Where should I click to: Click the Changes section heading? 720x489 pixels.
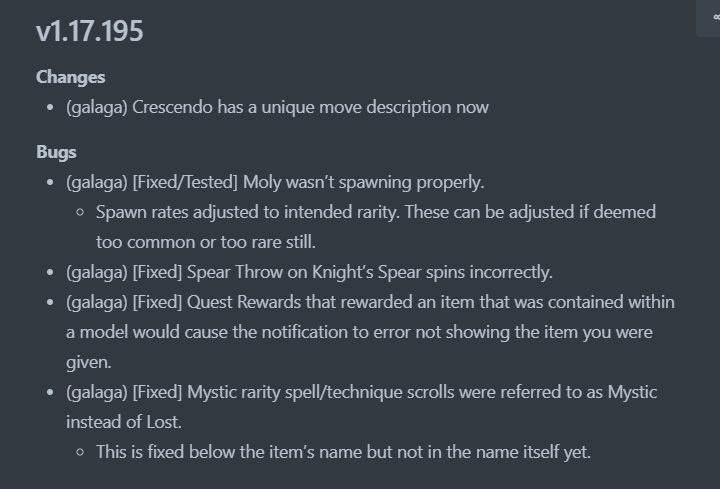pyautogui.click(x=71, y=77)
